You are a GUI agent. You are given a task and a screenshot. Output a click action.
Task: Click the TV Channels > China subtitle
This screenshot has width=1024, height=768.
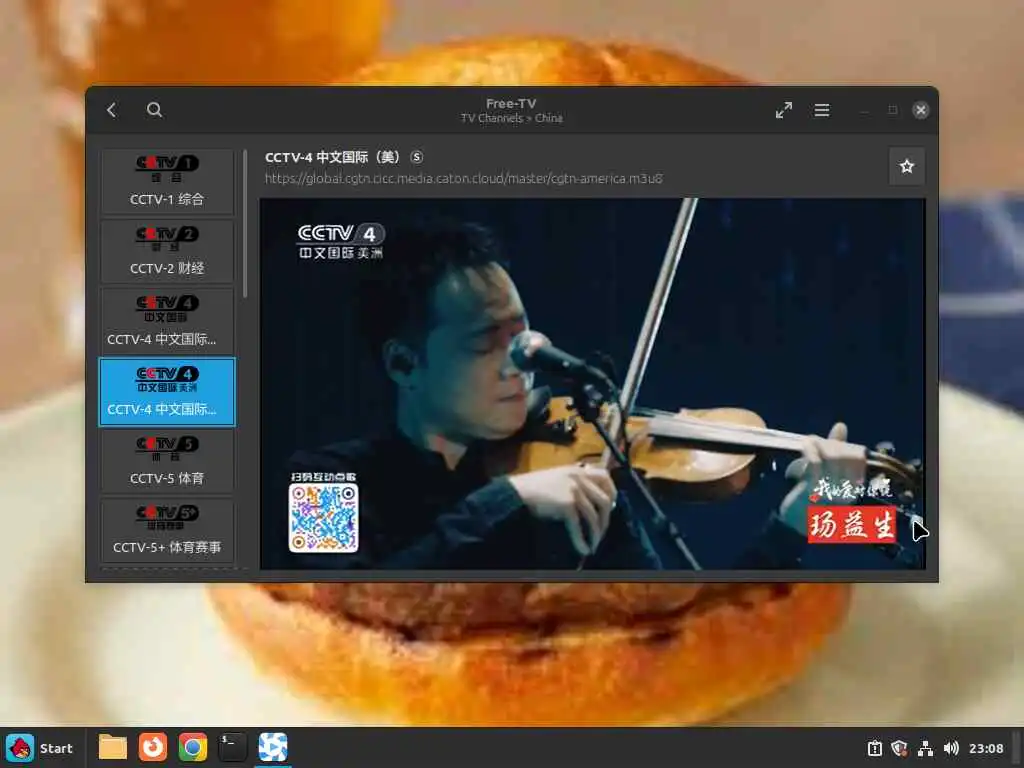(x=511, y=118)
